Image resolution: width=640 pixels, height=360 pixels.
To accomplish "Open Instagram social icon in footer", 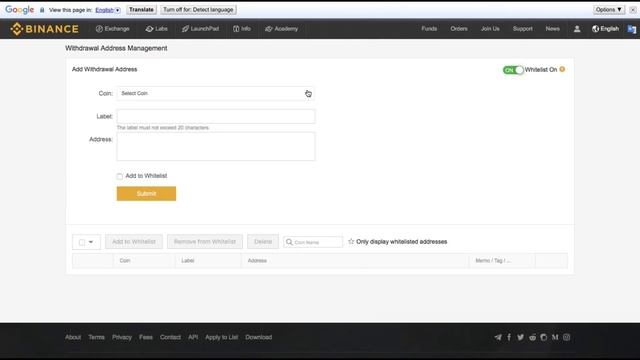I will 567,337.
